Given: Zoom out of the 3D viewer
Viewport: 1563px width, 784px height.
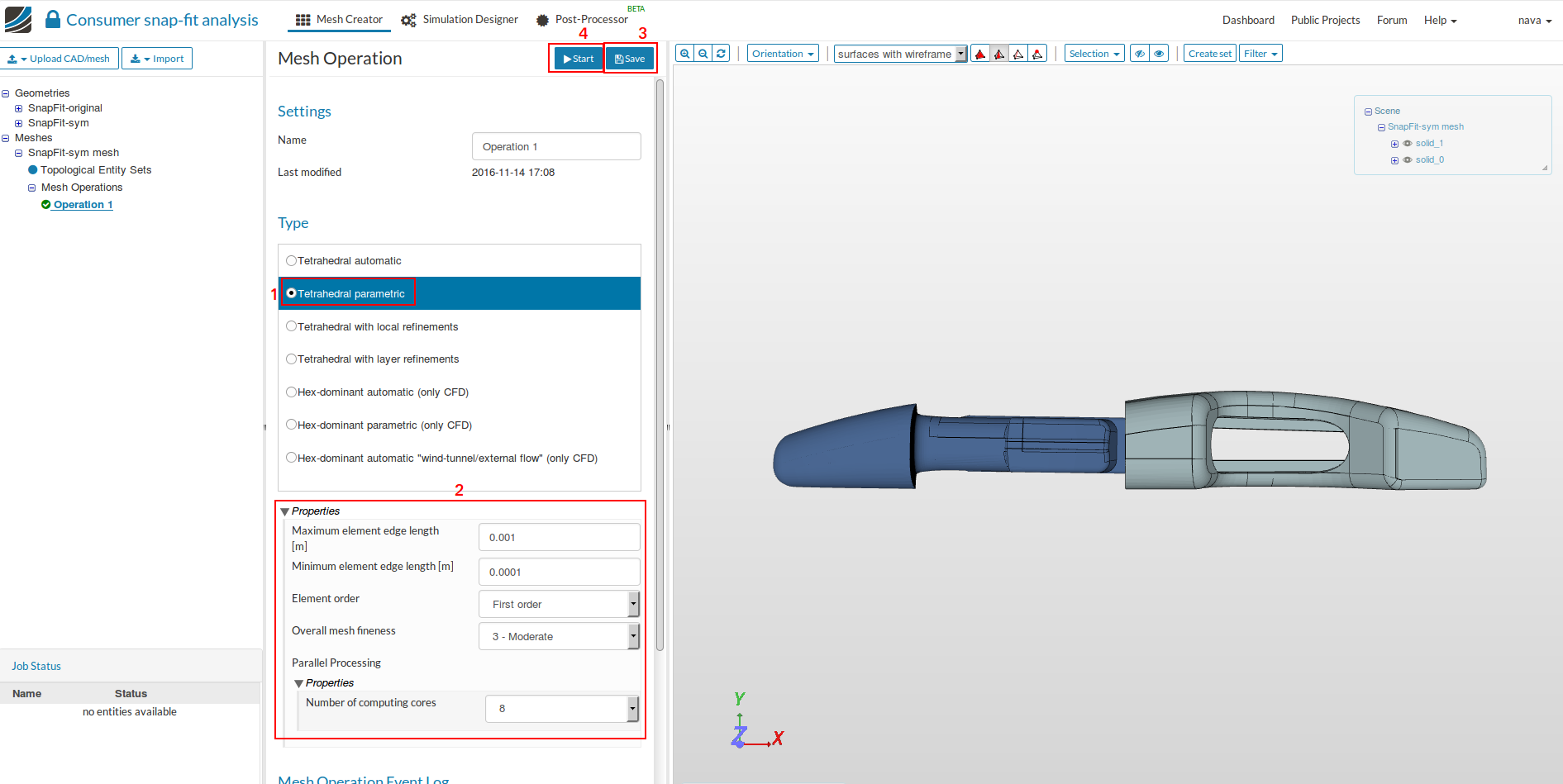Looking at the screenshot, I should click(x=703, y=54).
